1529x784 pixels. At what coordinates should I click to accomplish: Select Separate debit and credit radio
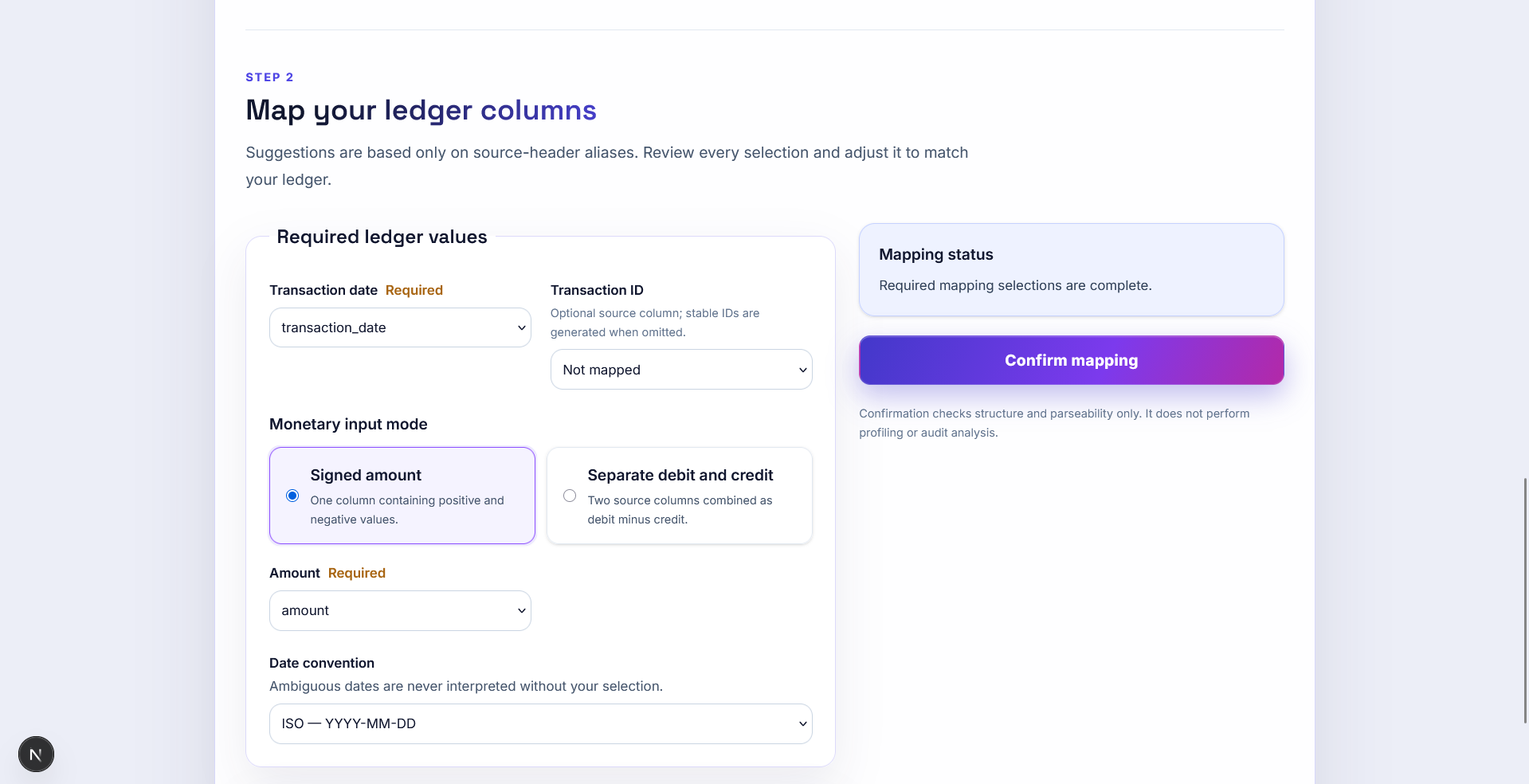(x=570, y=496)
